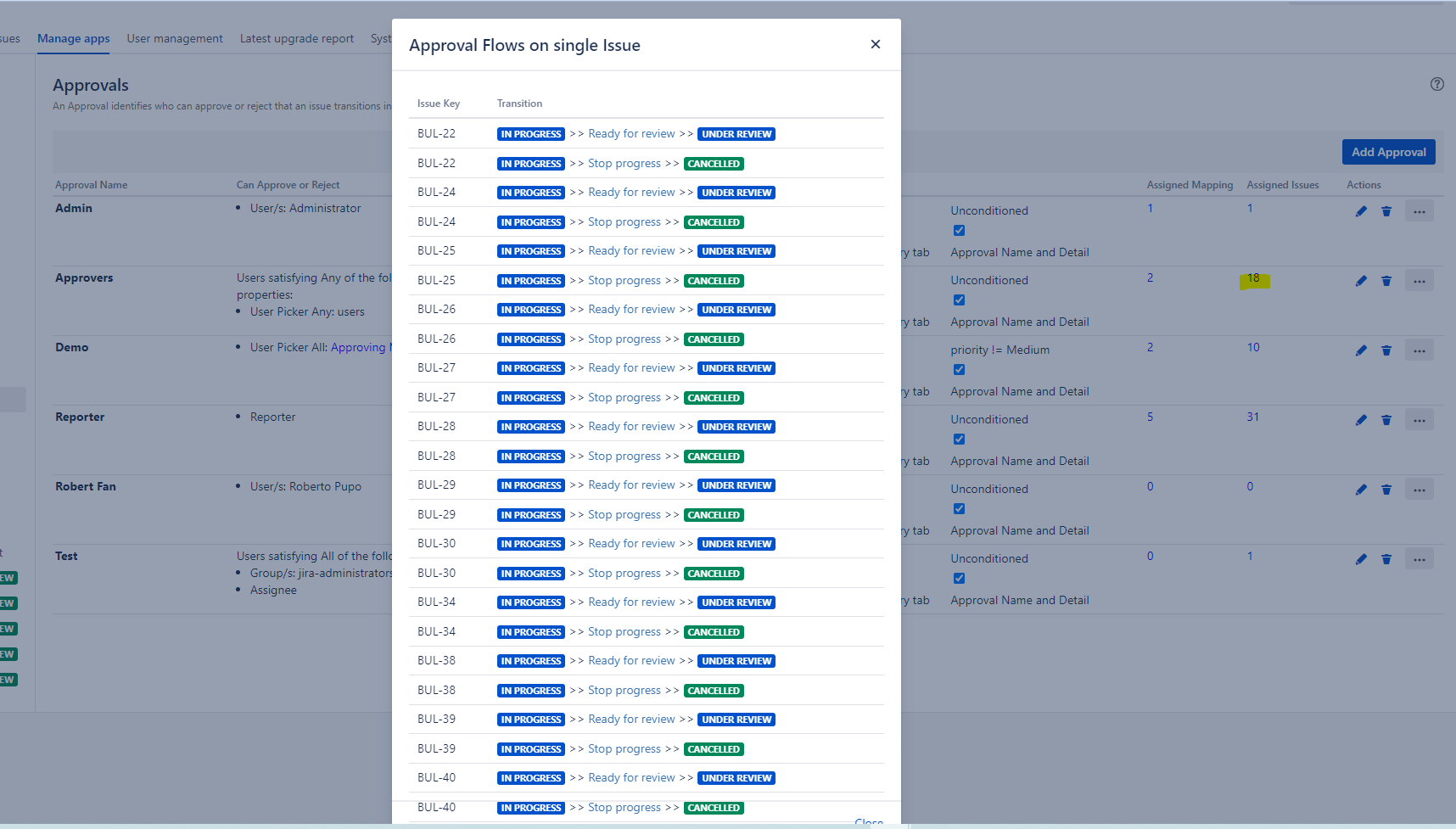
Task: Delete the Approvers approval using trash icon
Action: tap(1386, 281)
